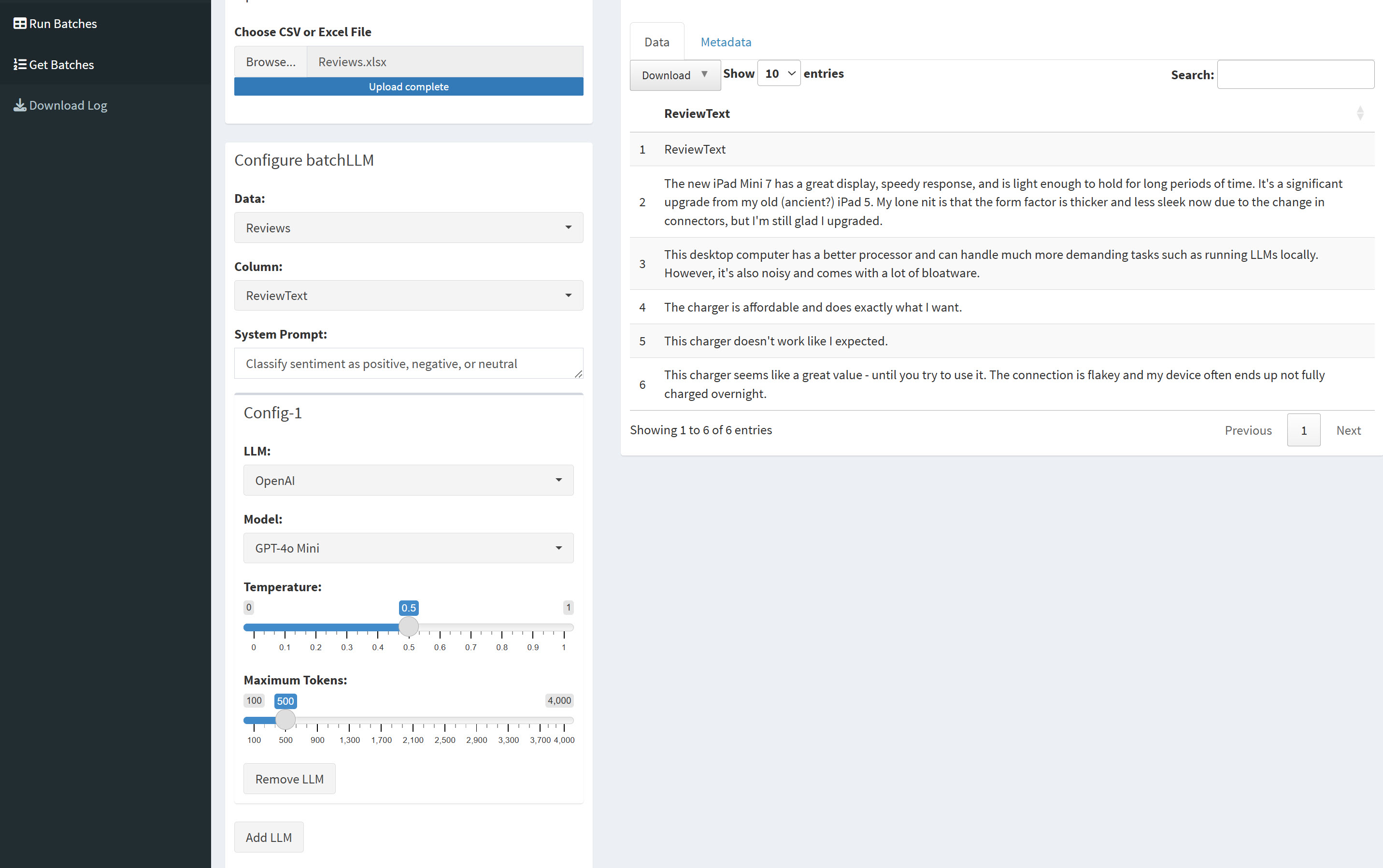Switch to the Metadata tab
1383x868 pixels.
point(725,41)
